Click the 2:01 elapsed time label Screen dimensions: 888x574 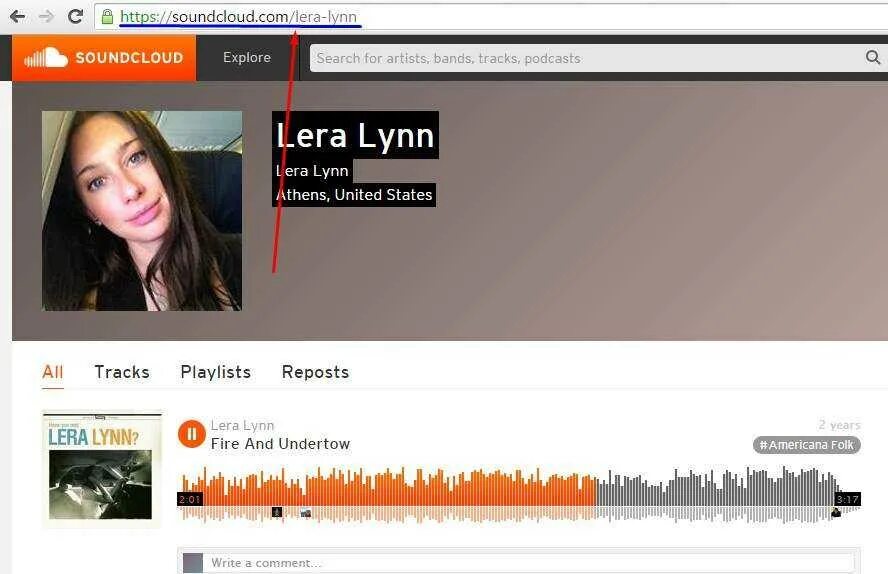(190, 499)
